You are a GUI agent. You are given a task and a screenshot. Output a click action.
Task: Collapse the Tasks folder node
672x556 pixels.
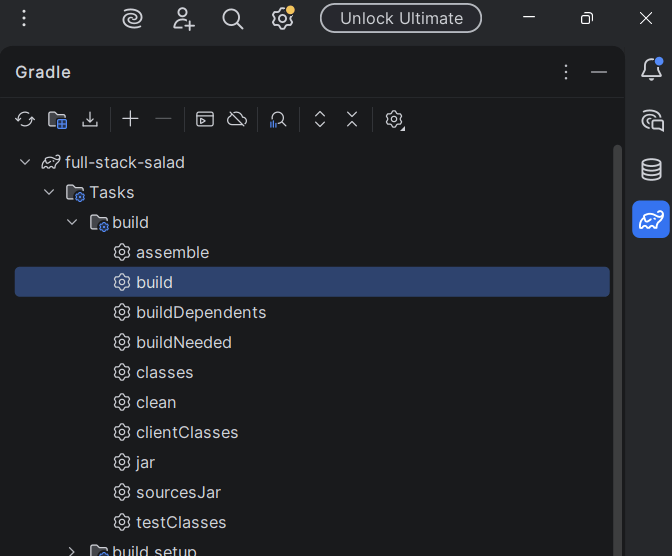tap(49, 192)
